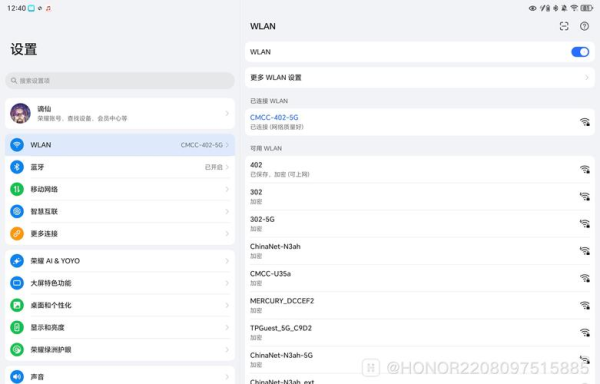Image resolution: width=600 pixels, height=384 pixels.
Task: Tap the Bluetooth sidebar icon
Action: click(17, 167)
